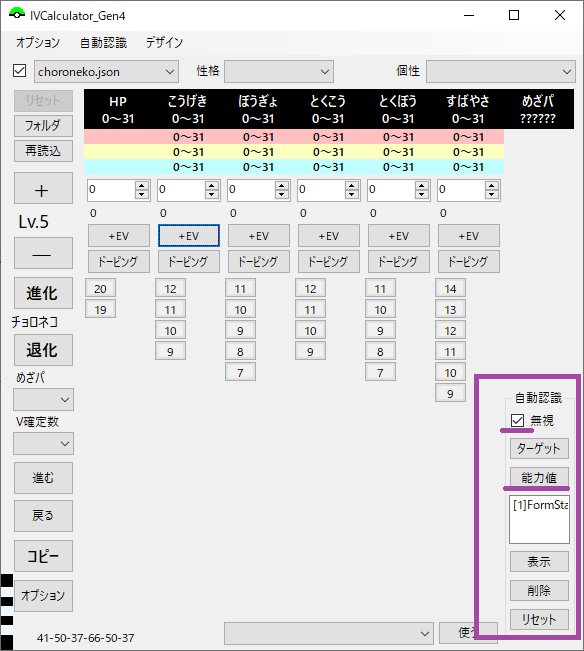This screenshot has height=651, width=584.
Task: Open the デザイン menu
Action: (x=164, y=42)
